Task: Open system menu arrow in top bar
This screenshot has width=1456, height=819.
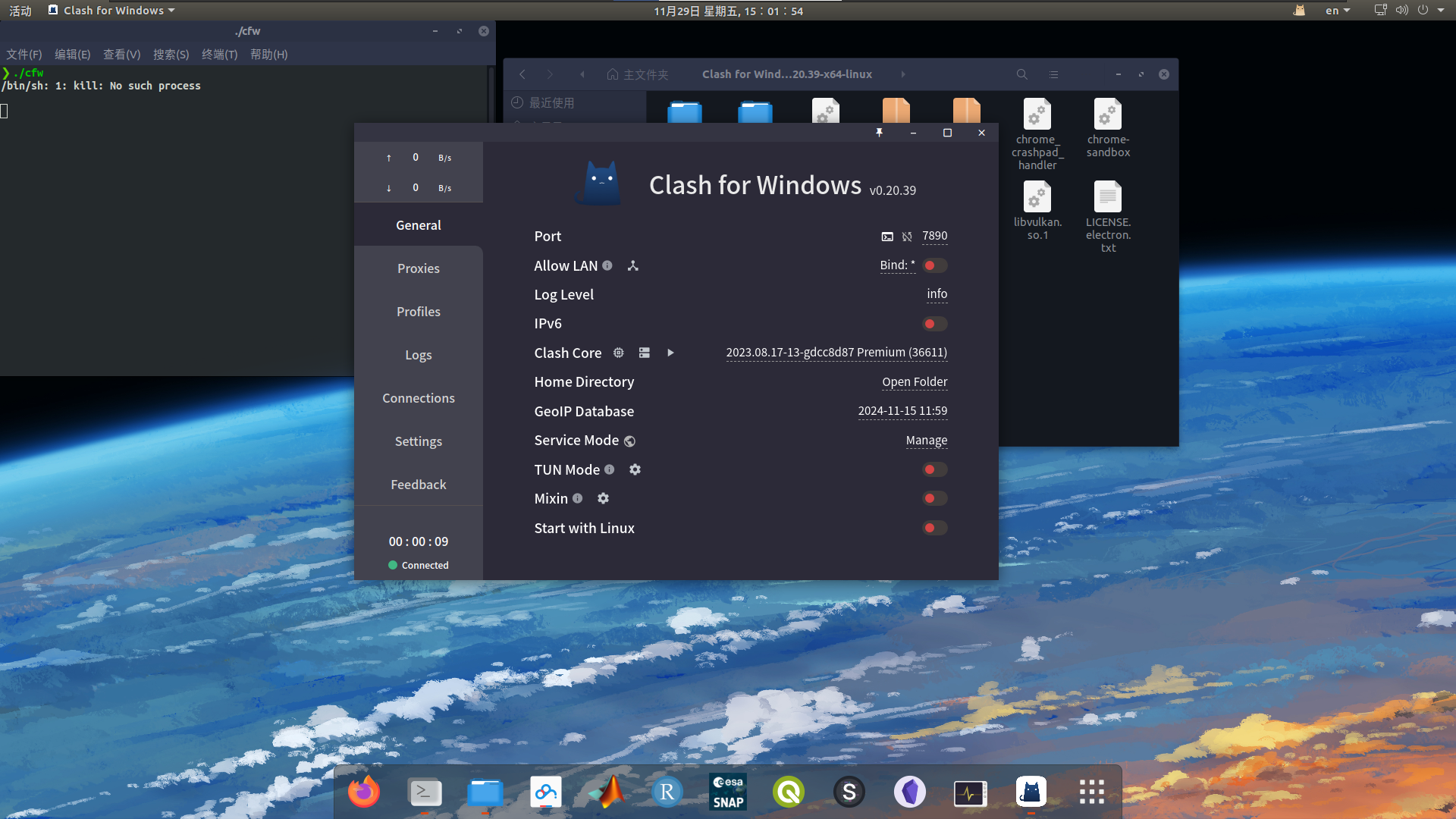Action: tap(1441, 11)
